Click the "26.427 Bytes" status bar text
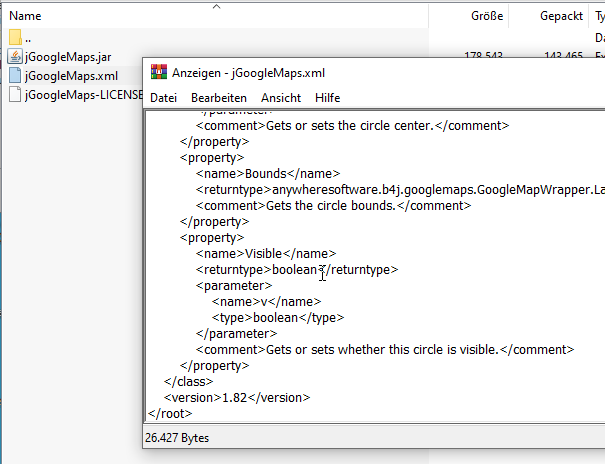 (x=177, y=437)
